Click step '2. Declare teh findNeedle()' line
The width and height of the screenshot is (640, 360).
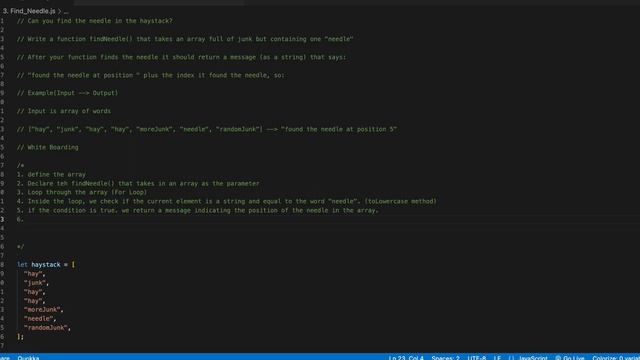click(138, 183)
